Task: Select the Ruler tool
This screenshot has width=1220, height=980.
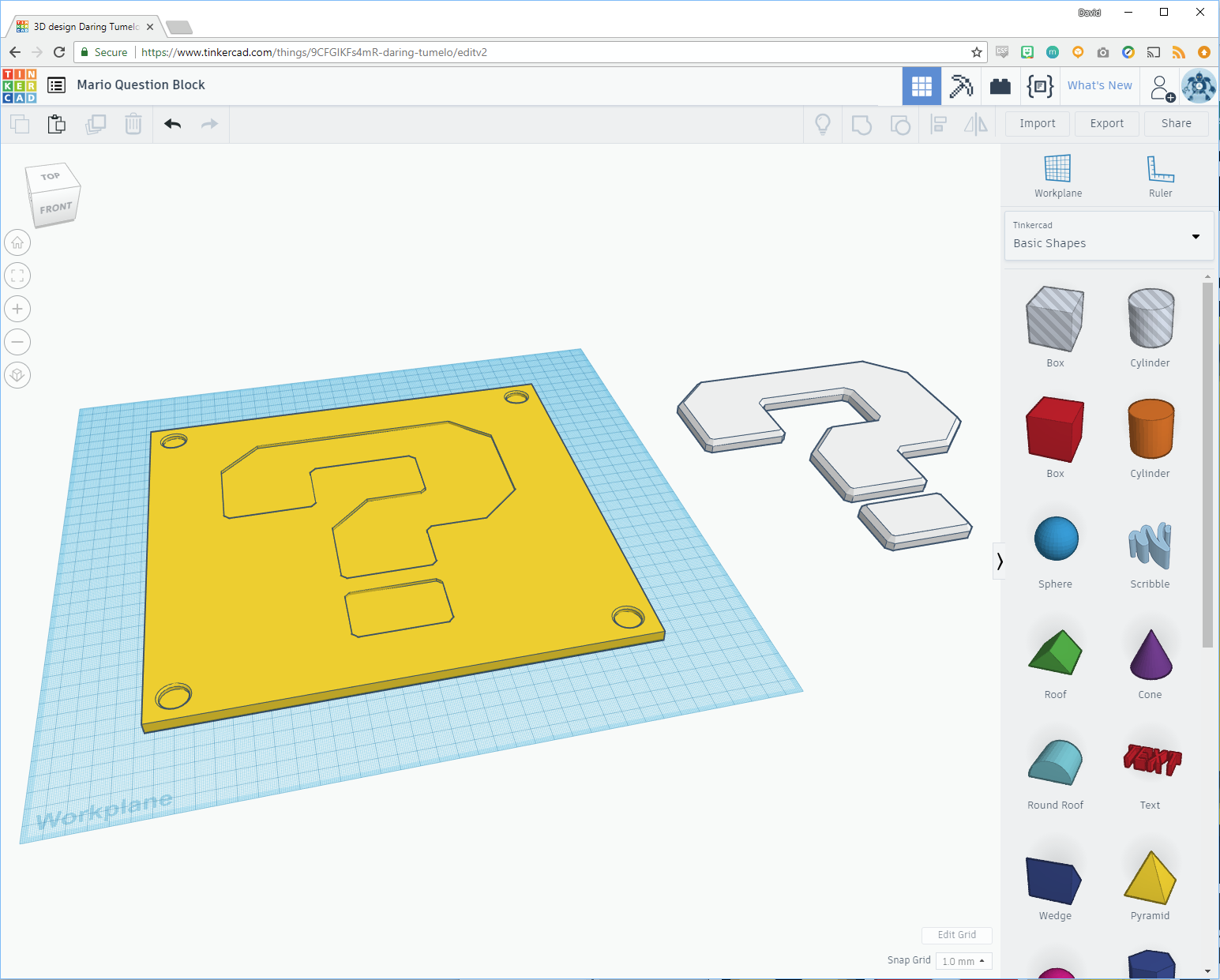Action: 1160,176
